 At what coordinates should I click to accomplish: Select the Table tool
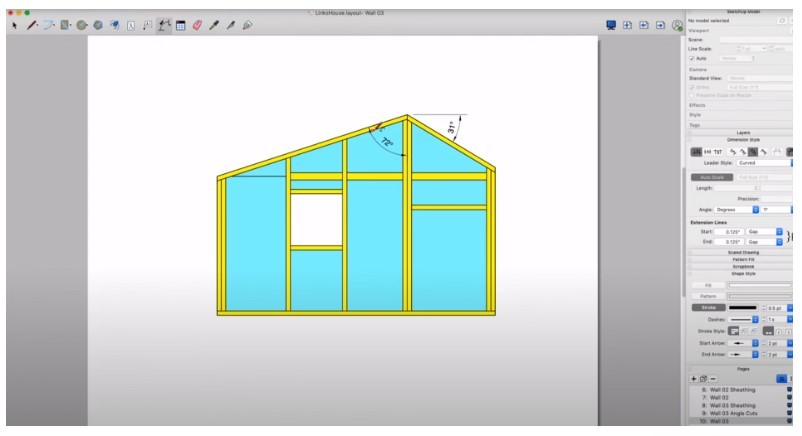pyautogui.click(x=181, y=26)
